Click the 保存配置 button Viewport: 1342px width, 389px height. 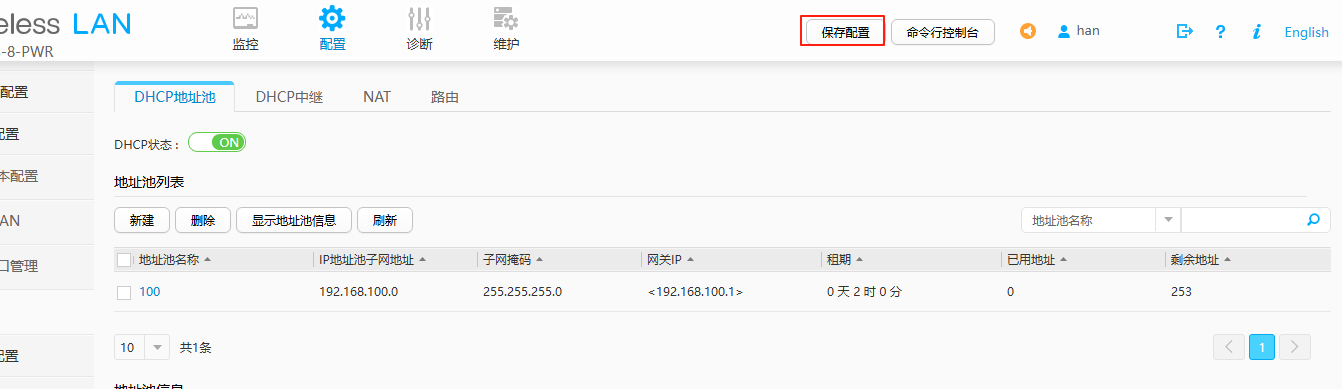tap(845, 32)
